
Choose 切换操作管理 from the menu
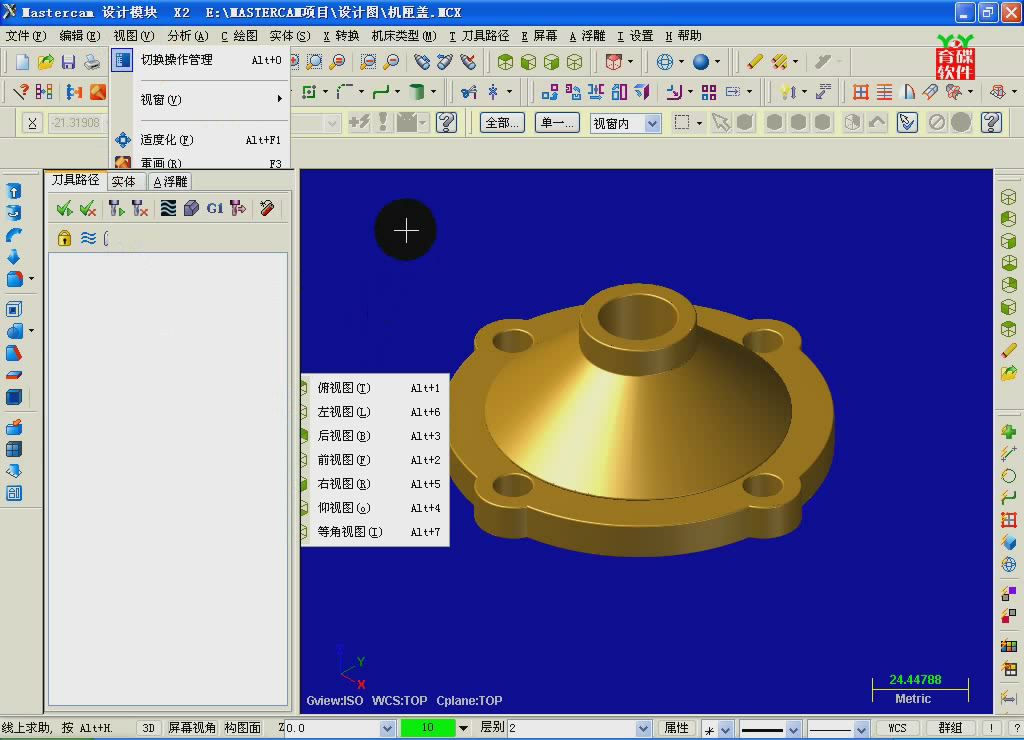(200, 60)
